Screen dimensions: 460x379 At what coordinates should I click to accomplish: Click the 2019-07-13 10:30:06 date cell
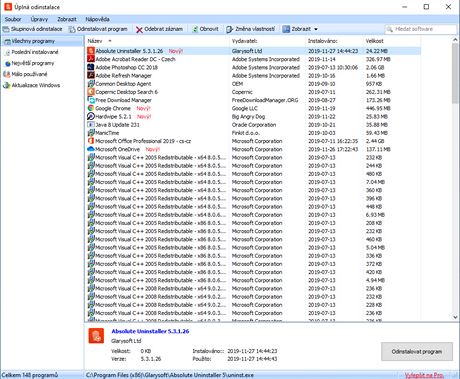pos(333,67)
